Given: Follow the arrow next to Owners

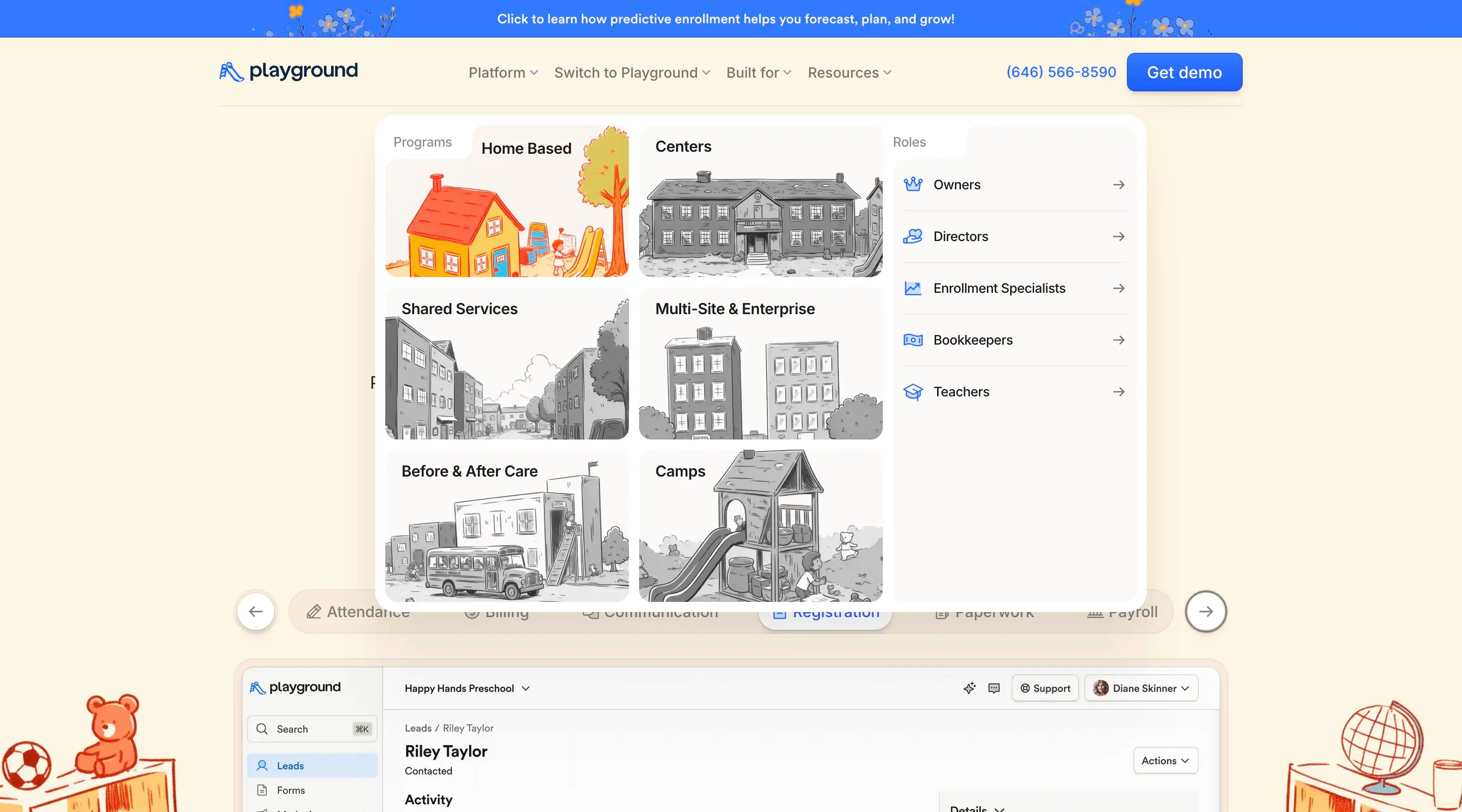Looking at the screenshot, I should click(1119, 184).
